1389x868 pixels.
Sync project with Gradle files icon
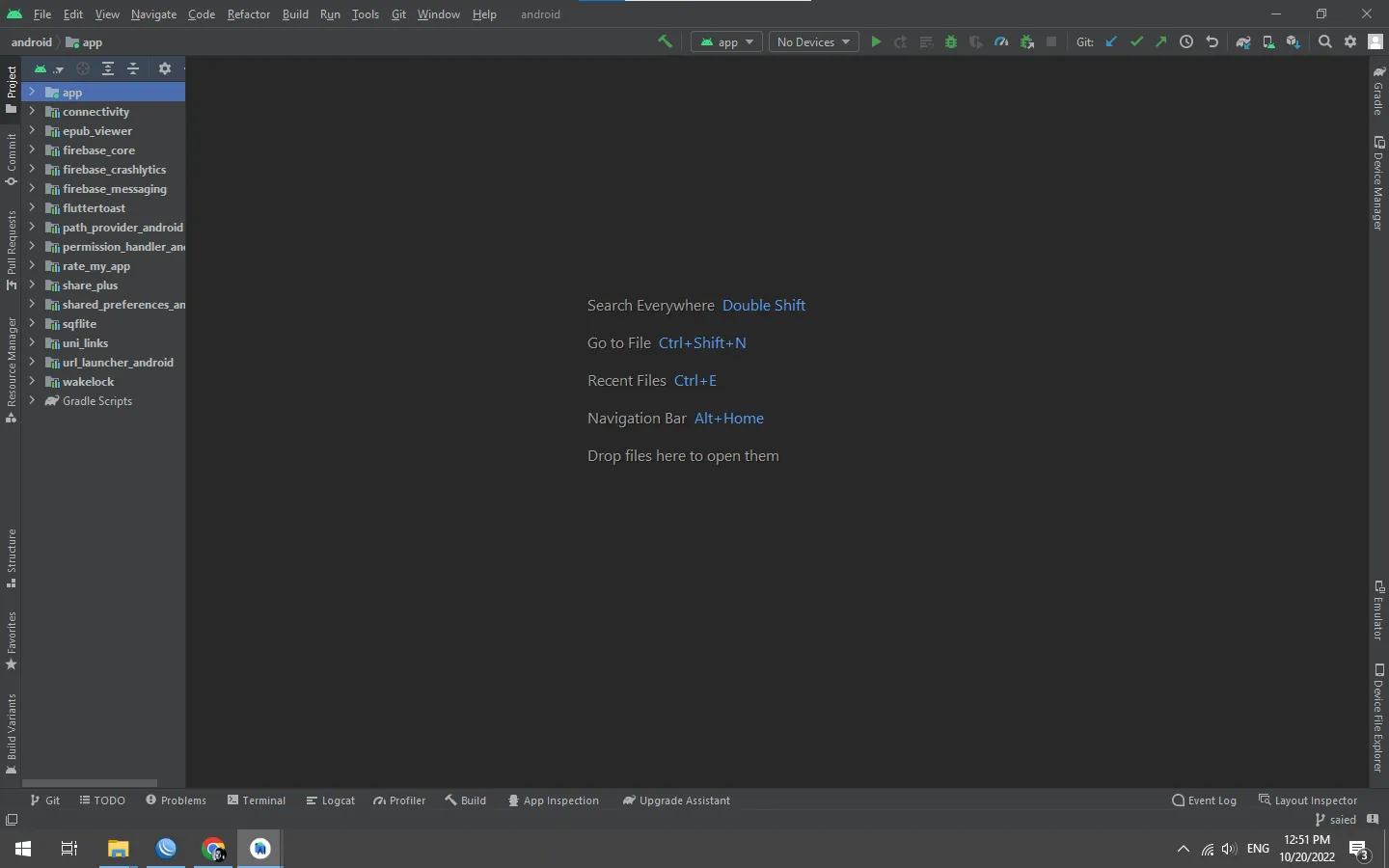coord(1243,41)
